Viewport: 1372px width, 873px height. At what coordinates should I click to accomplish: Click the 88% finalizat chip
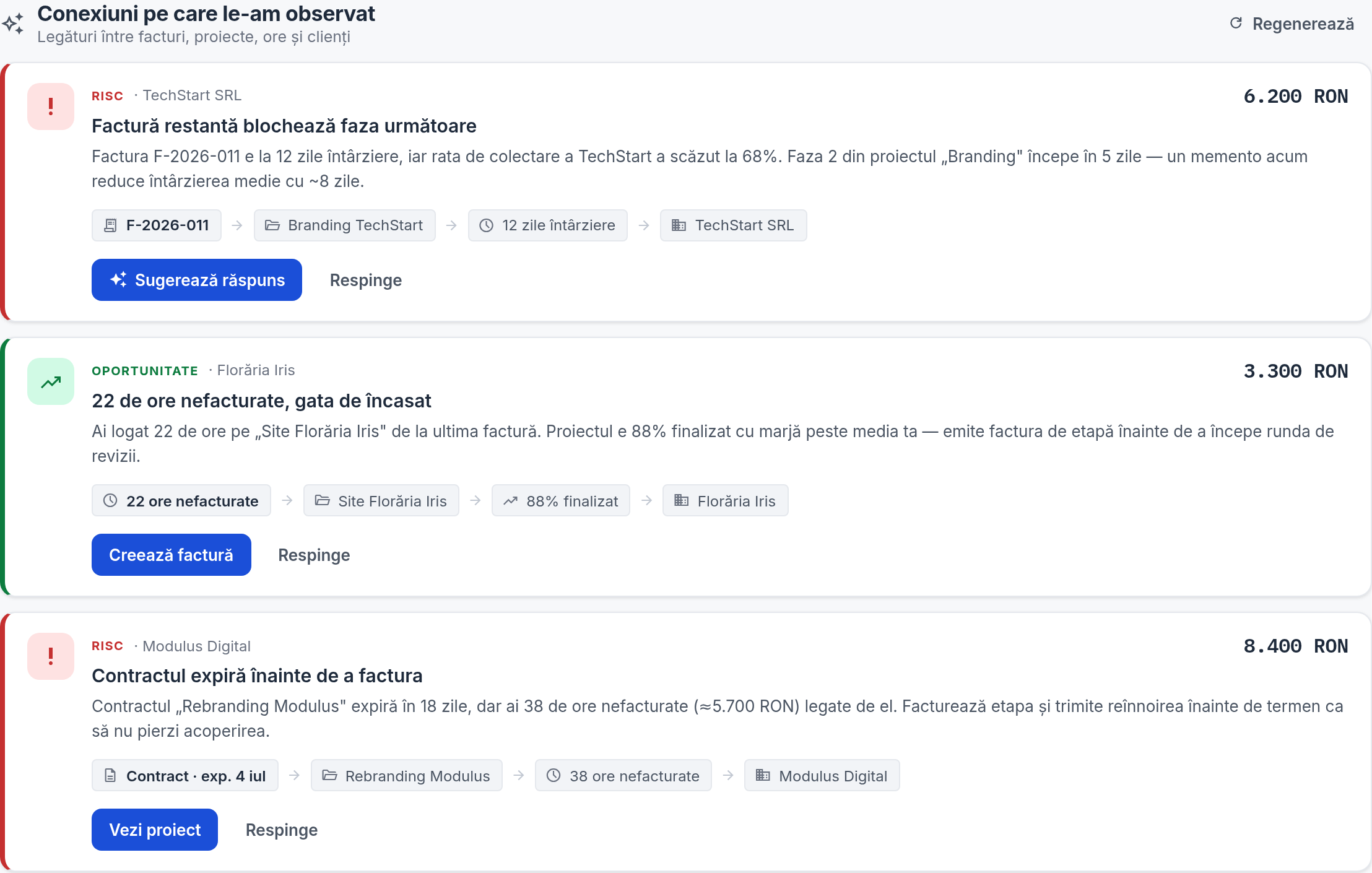[x=561, y=500]
